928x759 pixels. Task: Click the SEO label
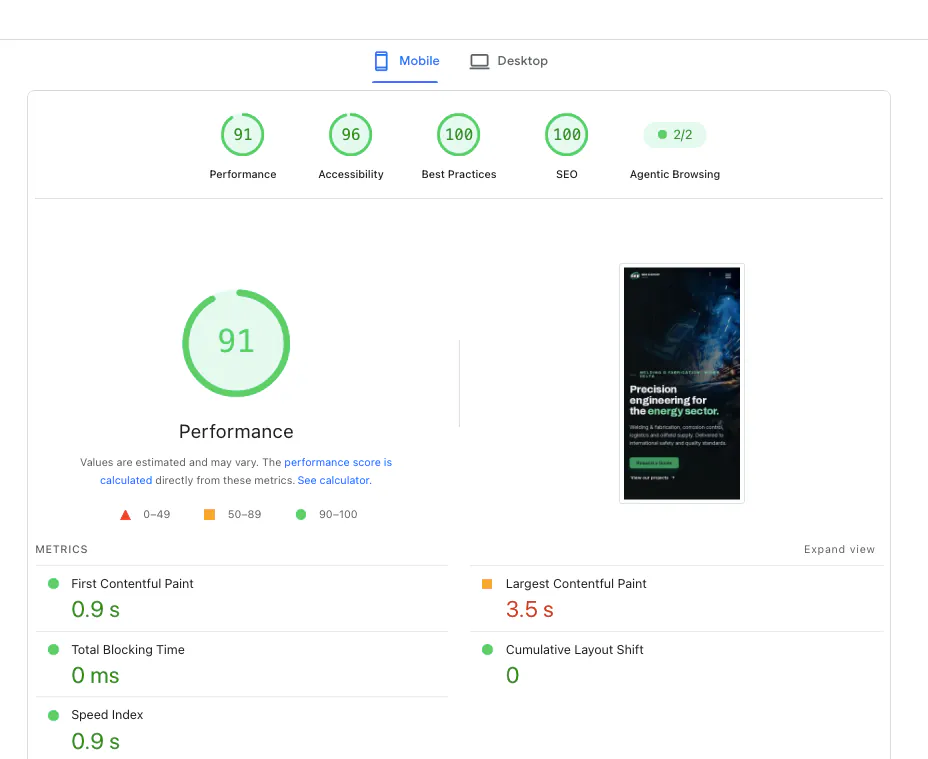[566, 174]
